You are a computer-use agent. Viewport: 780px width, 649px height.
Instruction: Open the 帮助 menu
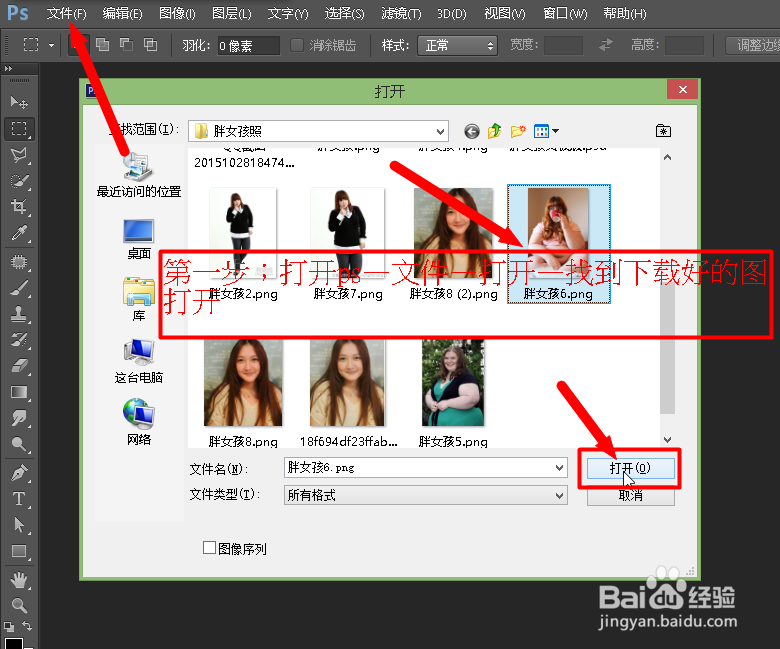pyautogui.click(x=624, y=13)
